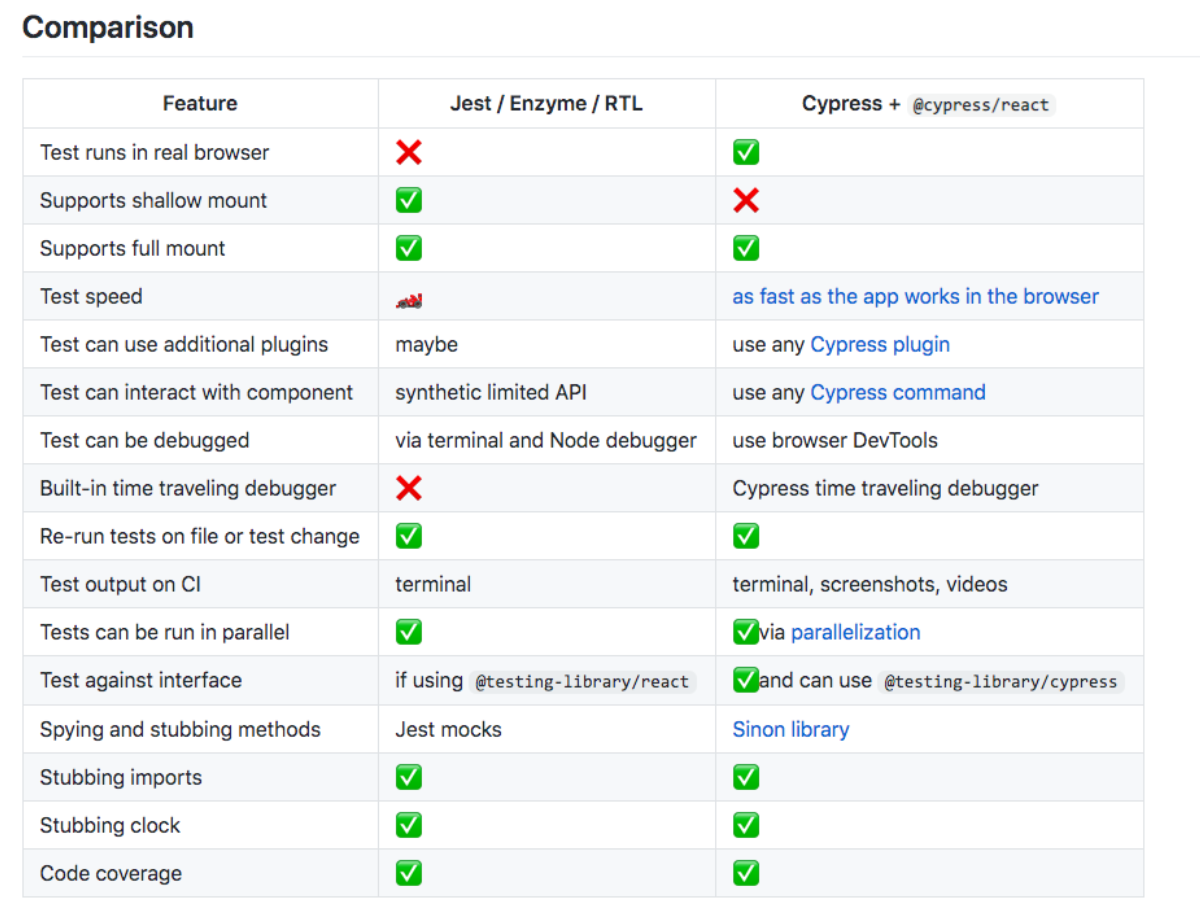Screen dimensions: 1200x918
Task: Click Cypress column check in Stubbing clock row
Action: pyautogui.click(x=746, y=825)
